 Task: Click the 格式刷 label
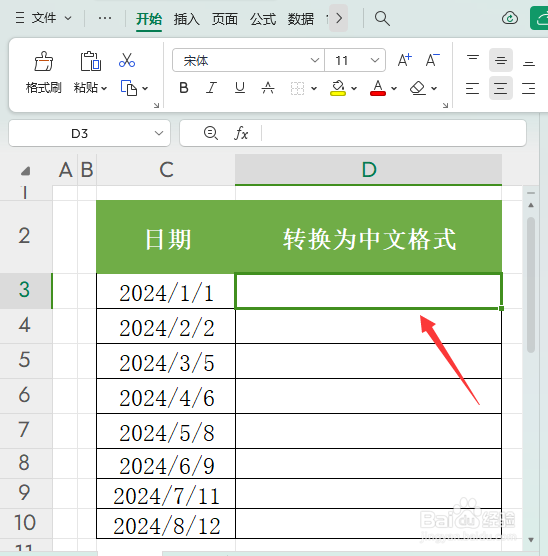(x=44, y=88)
